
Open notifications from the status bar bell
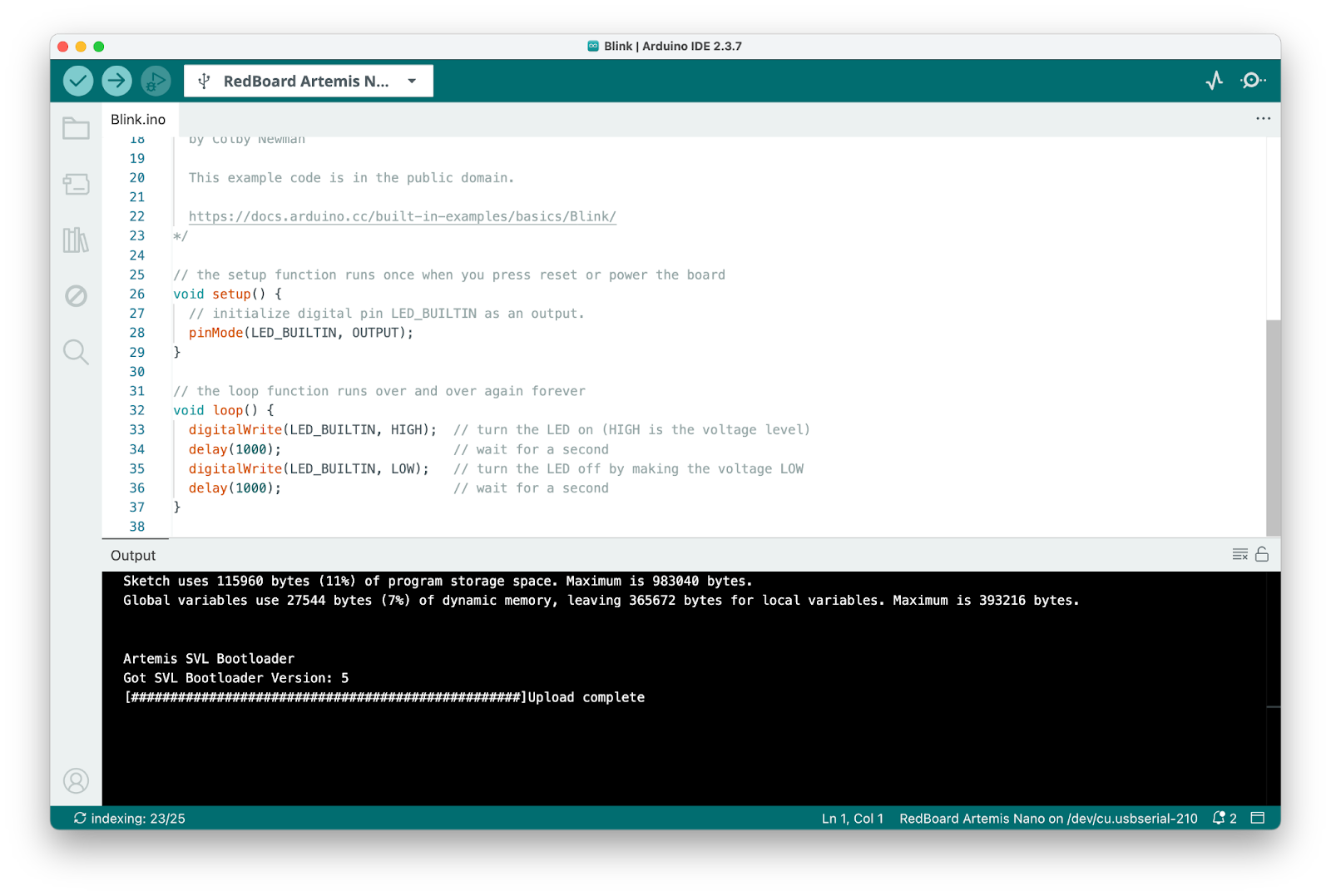1219,818
